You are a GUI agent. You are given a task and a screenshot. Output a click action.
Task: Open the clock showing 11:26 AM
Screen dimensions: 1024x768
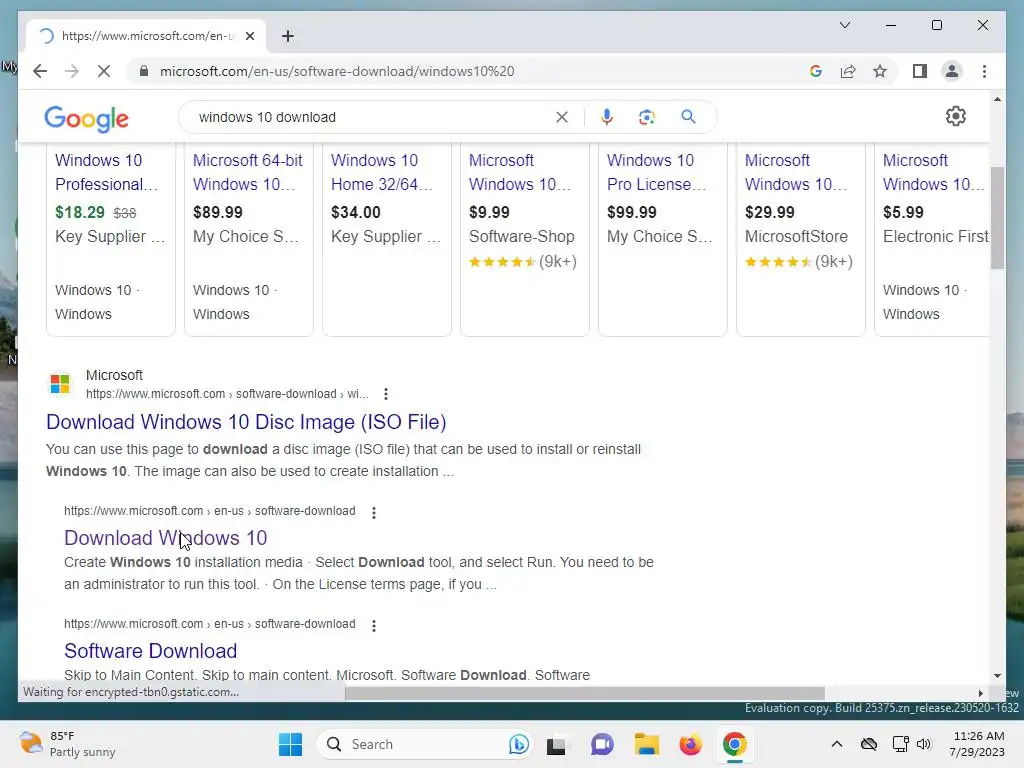[977, 744]
